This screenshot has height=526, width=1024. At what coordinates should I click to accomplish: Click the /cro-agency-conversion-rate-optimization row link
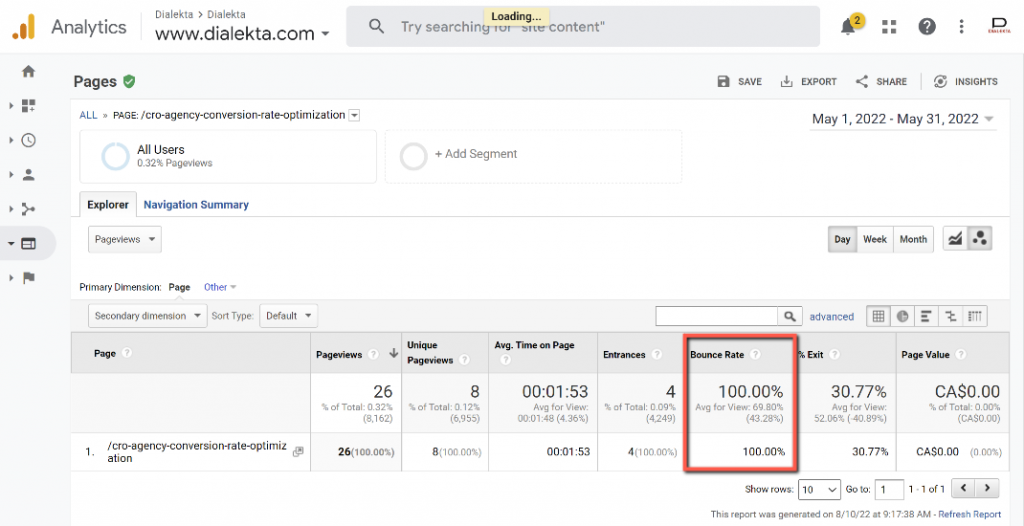pyautogui.click(x=197, y=452)
